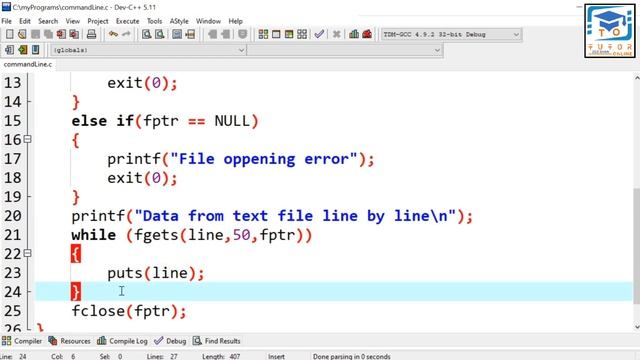The height and width of the screenshot is (360, 640).
Task: Open the (globals) scope dropdown
Action: pos(148,50)
